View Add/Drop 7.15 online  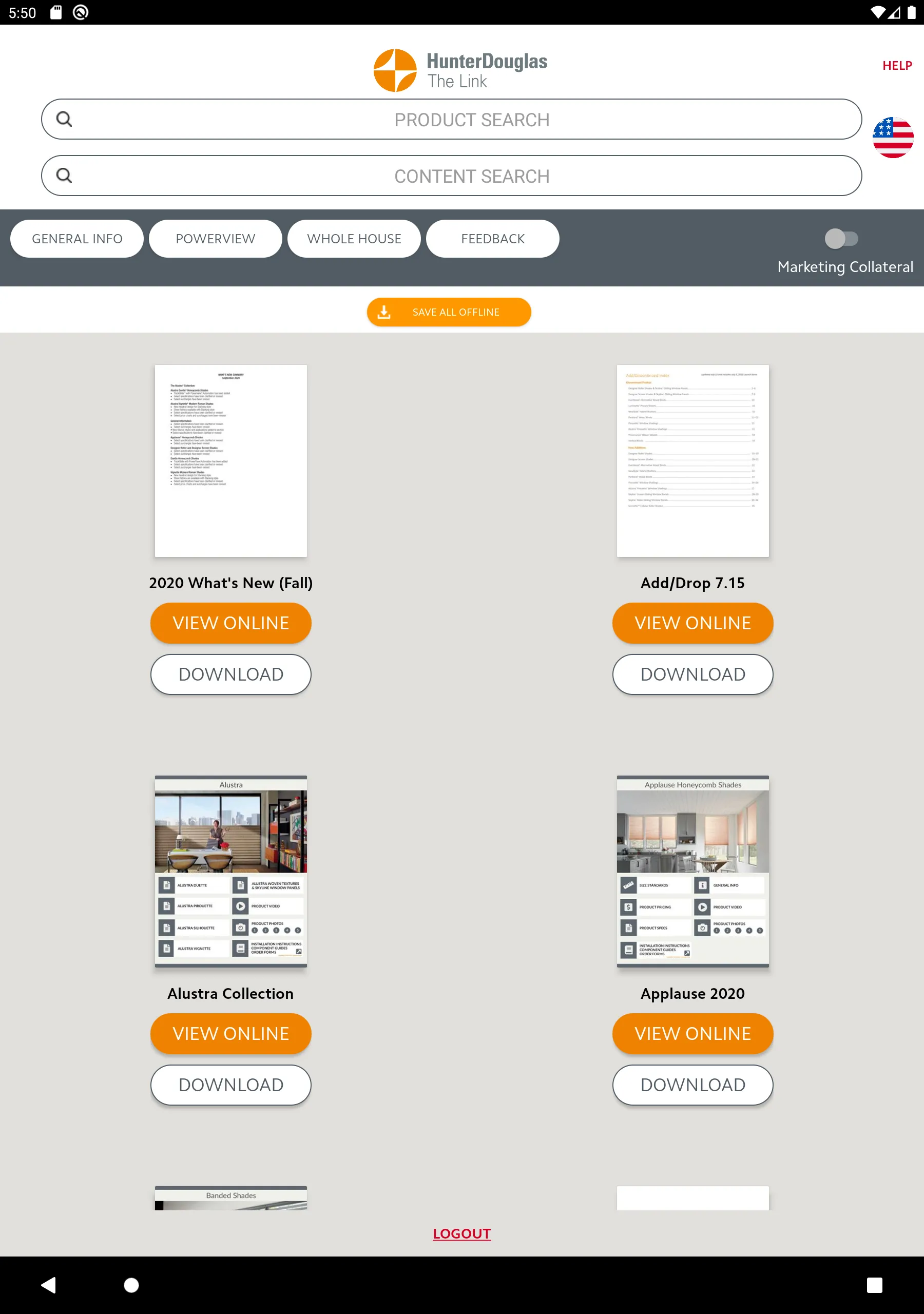tap(692, 623)
